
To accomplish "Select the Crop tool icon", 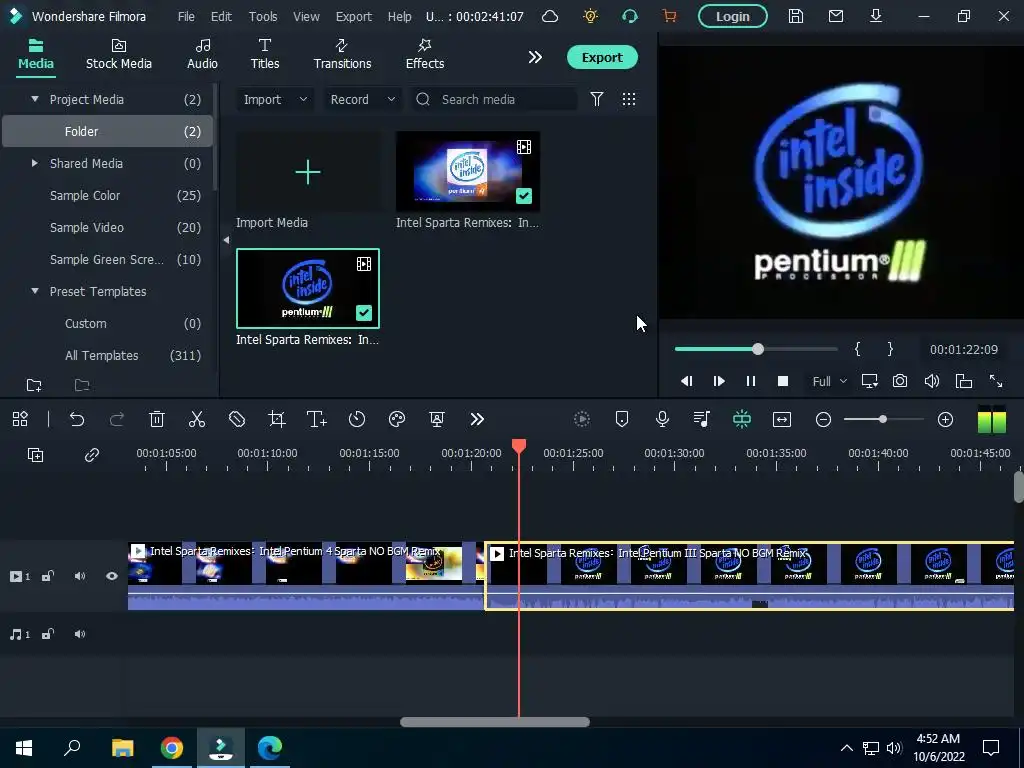I will click(x=277, y=419).
